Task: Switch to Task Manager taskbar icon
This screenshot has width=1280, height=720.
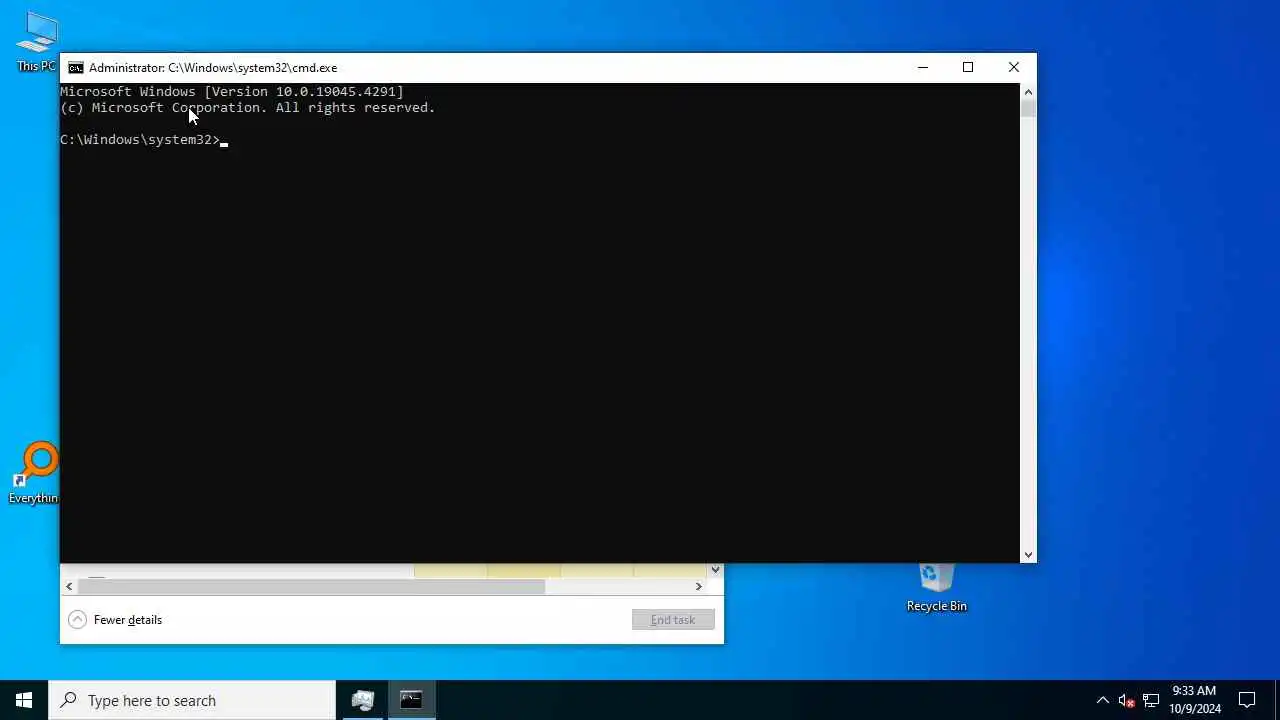Action: coord(363,700)
